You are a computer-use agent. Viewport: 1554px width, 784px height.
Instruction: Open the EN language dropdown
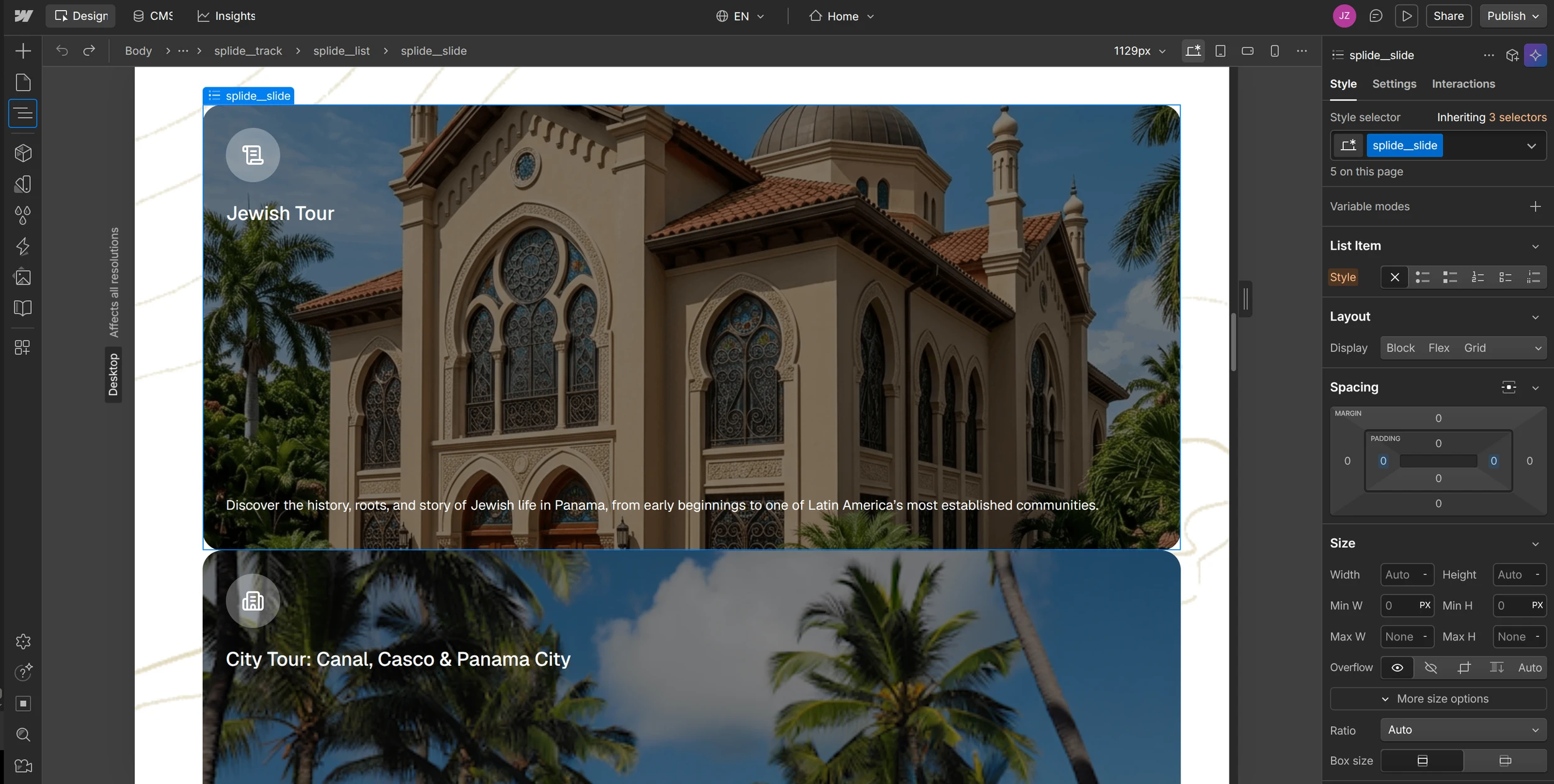point(740,16)
